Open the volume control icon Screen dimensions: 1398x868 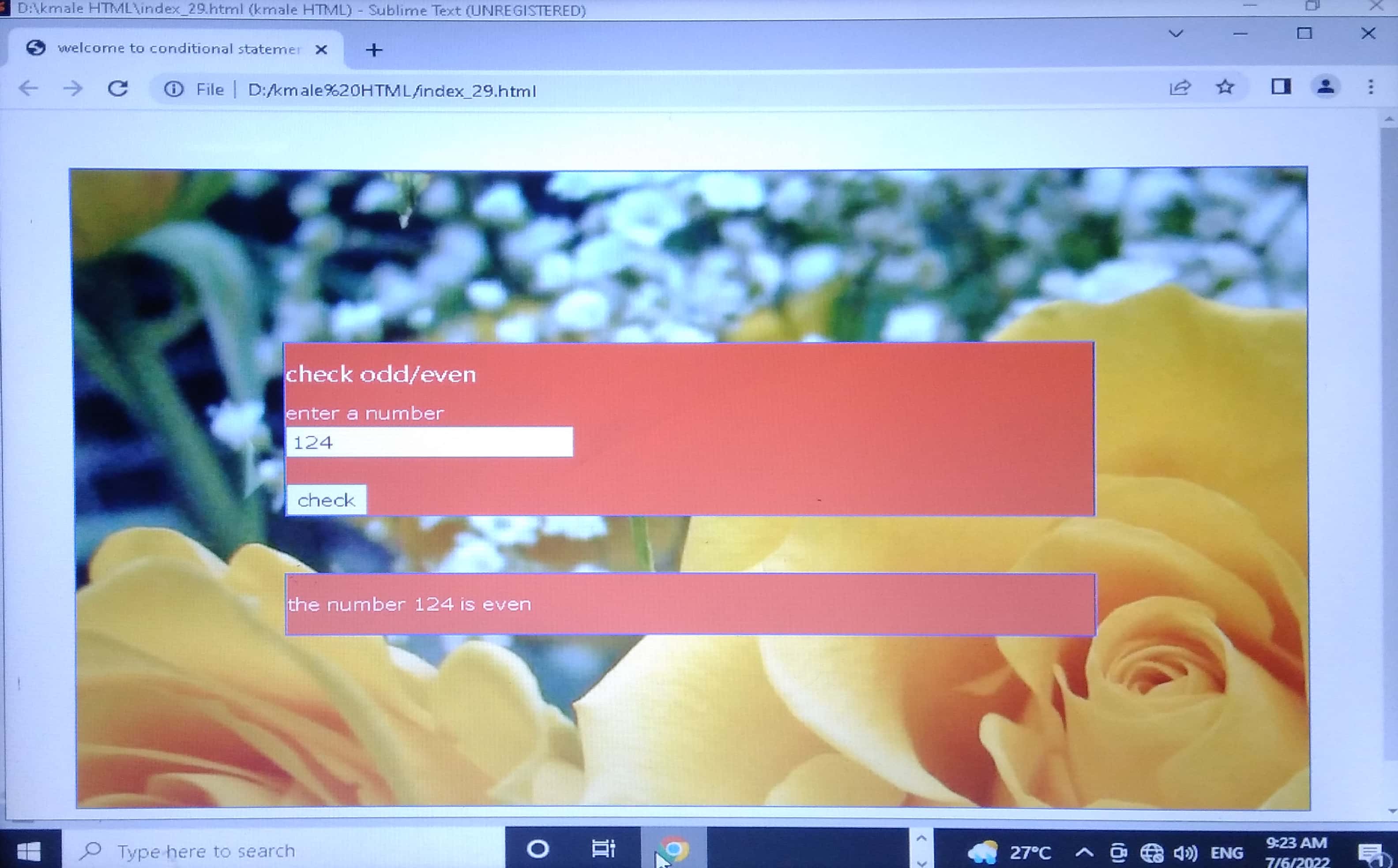pyautogui.click(x=1184, y=853)
